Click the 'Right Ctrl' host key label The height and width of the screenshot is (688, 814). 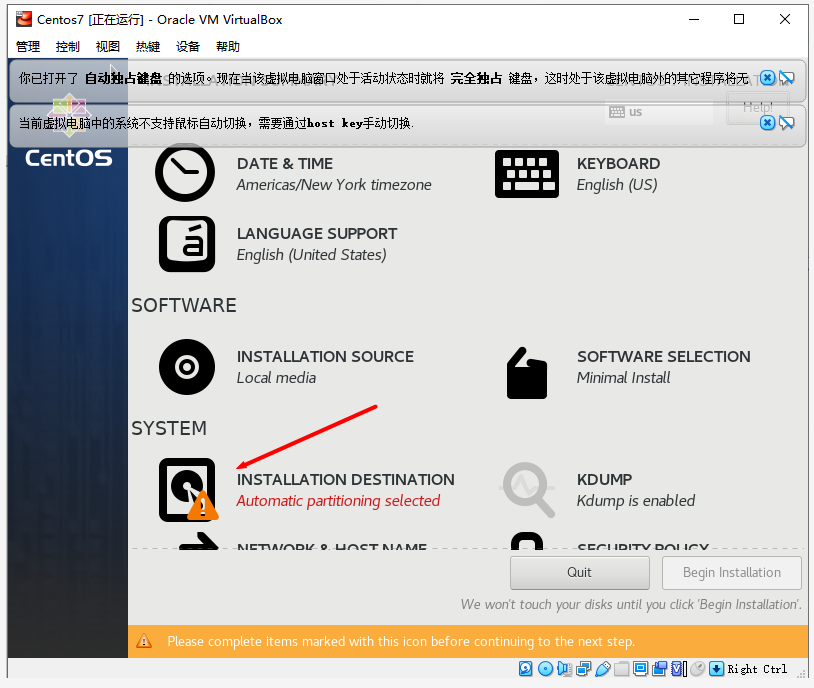point(757,669)
